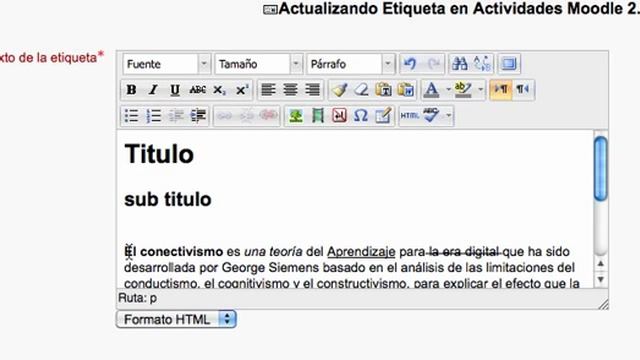
Task: Open the Fuente font family dropdown
Action: tap(167, 64)
